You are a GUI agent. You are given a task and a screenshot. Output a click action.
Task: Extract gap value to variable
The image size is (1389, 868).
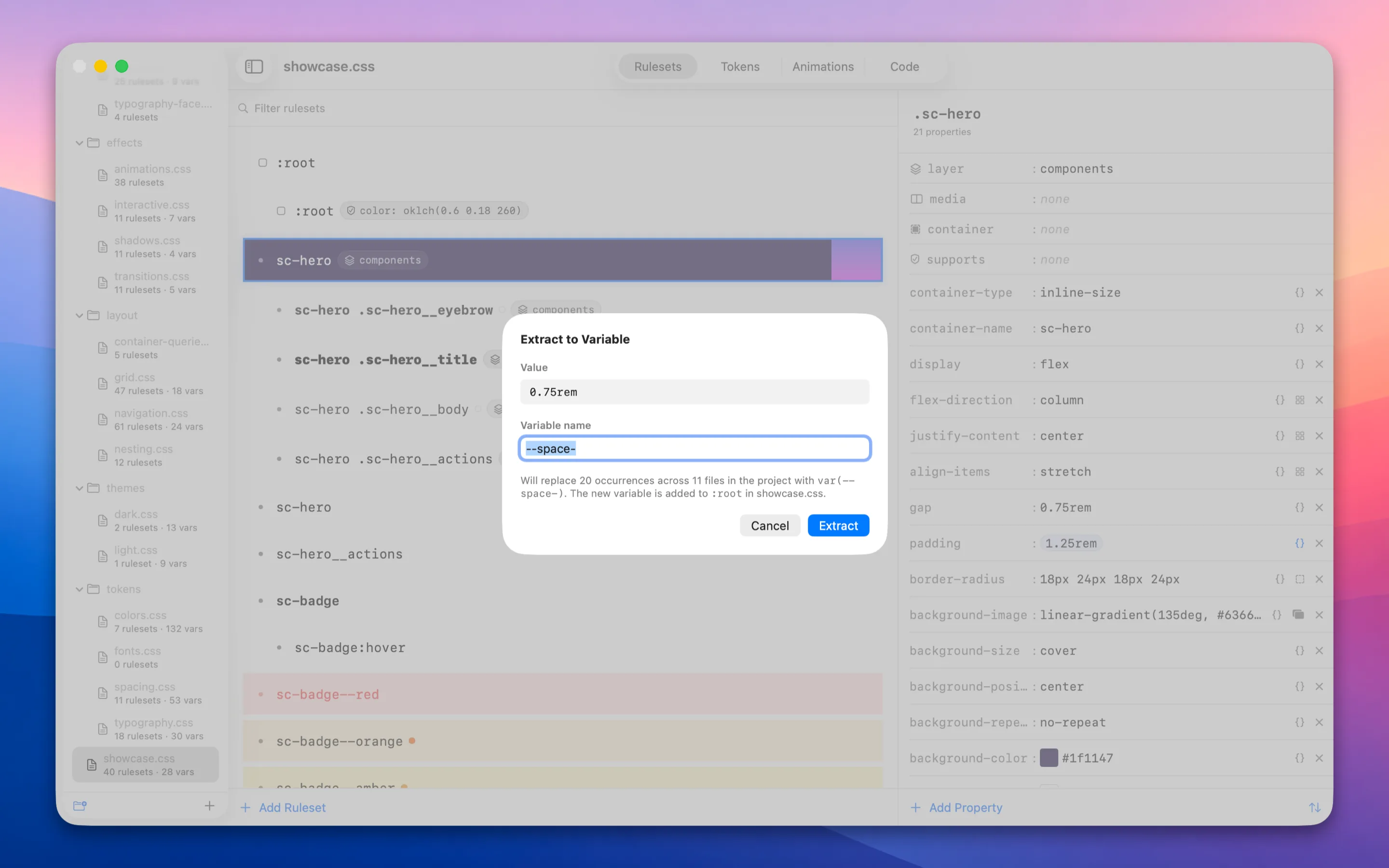click(1299, 507)
